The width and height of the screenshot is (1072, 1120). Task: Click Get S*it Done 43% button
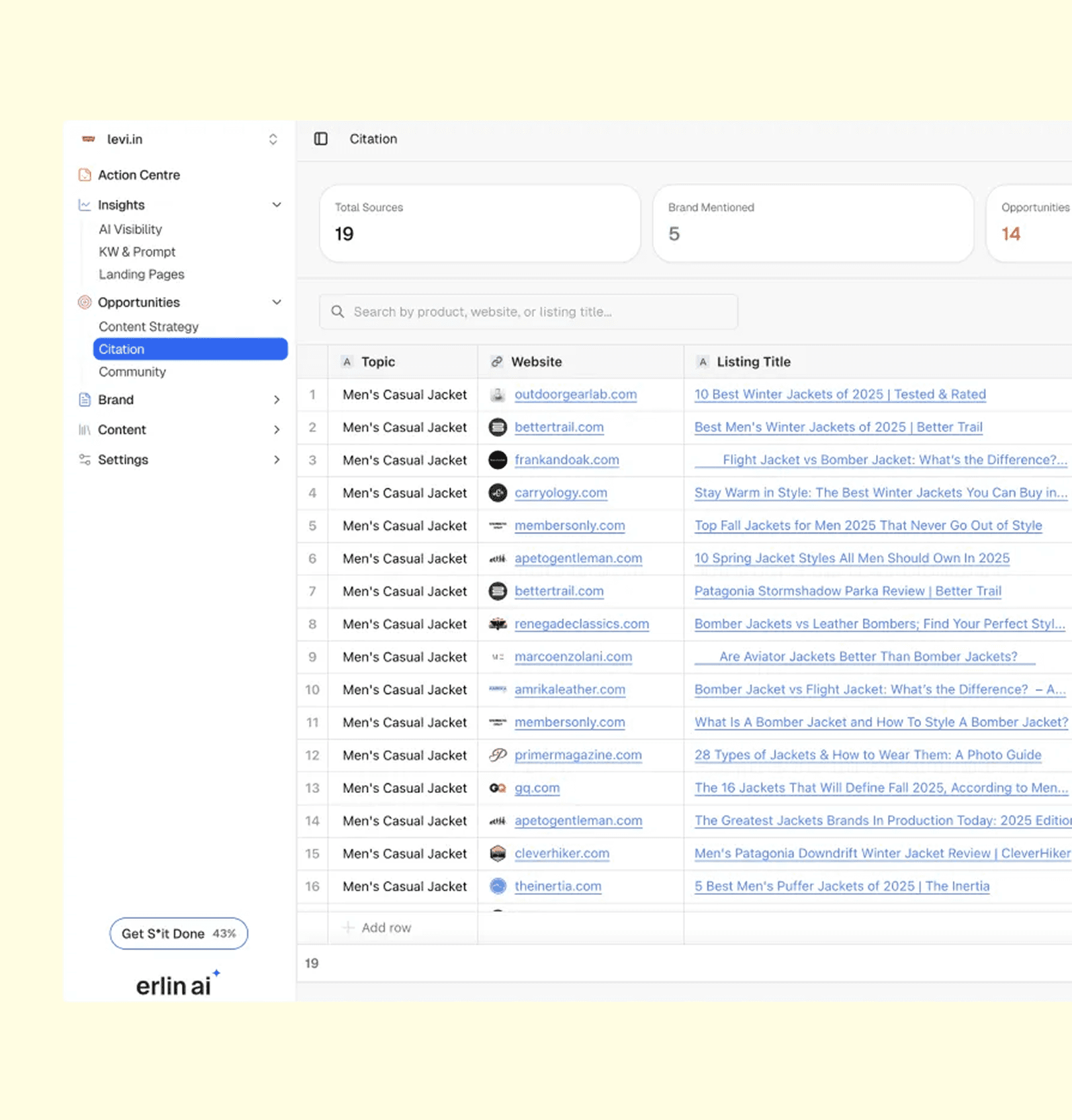[179, 934]
